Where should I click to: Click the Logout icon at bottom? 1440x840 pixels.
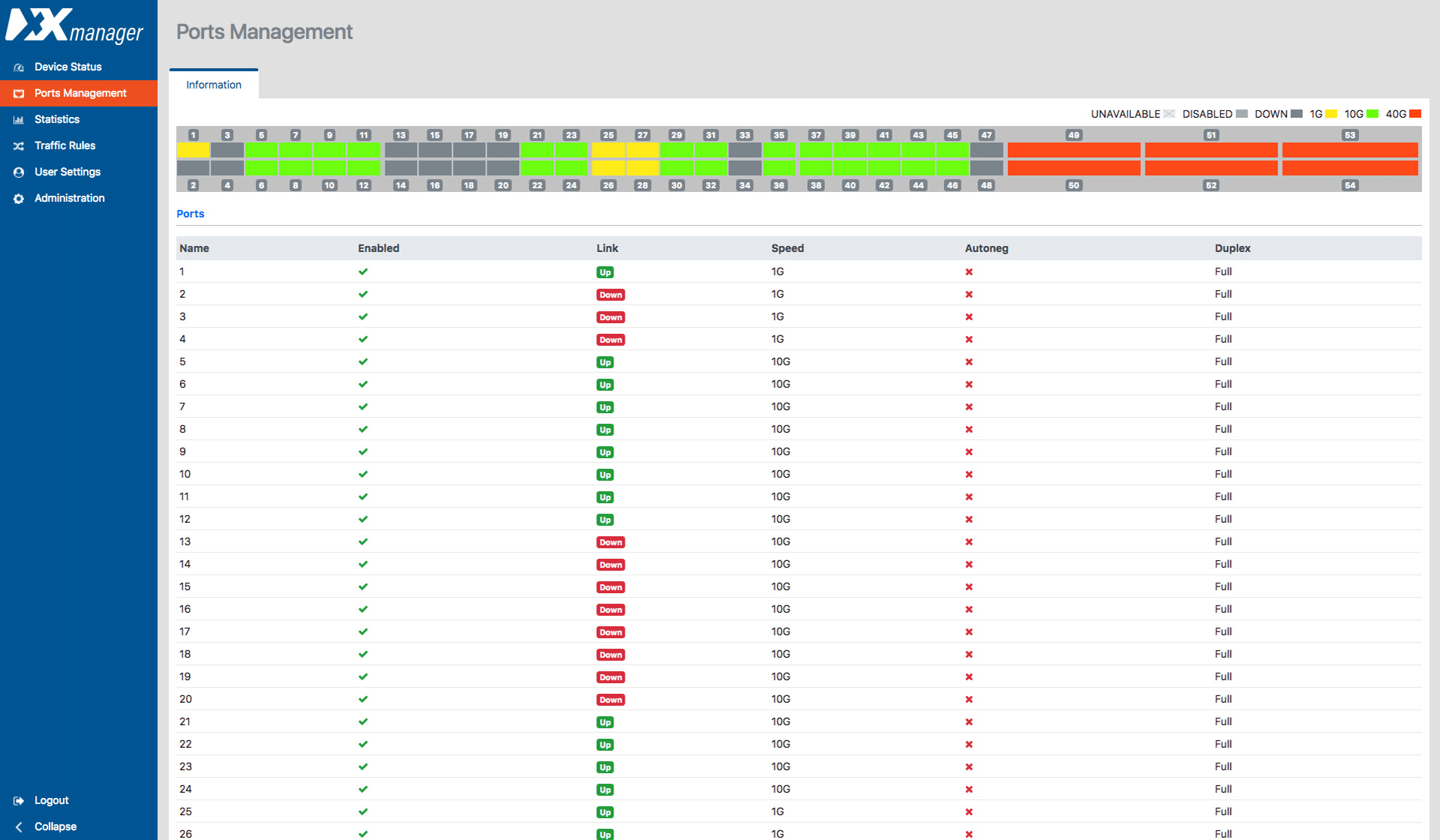click(x=19, y=800)
